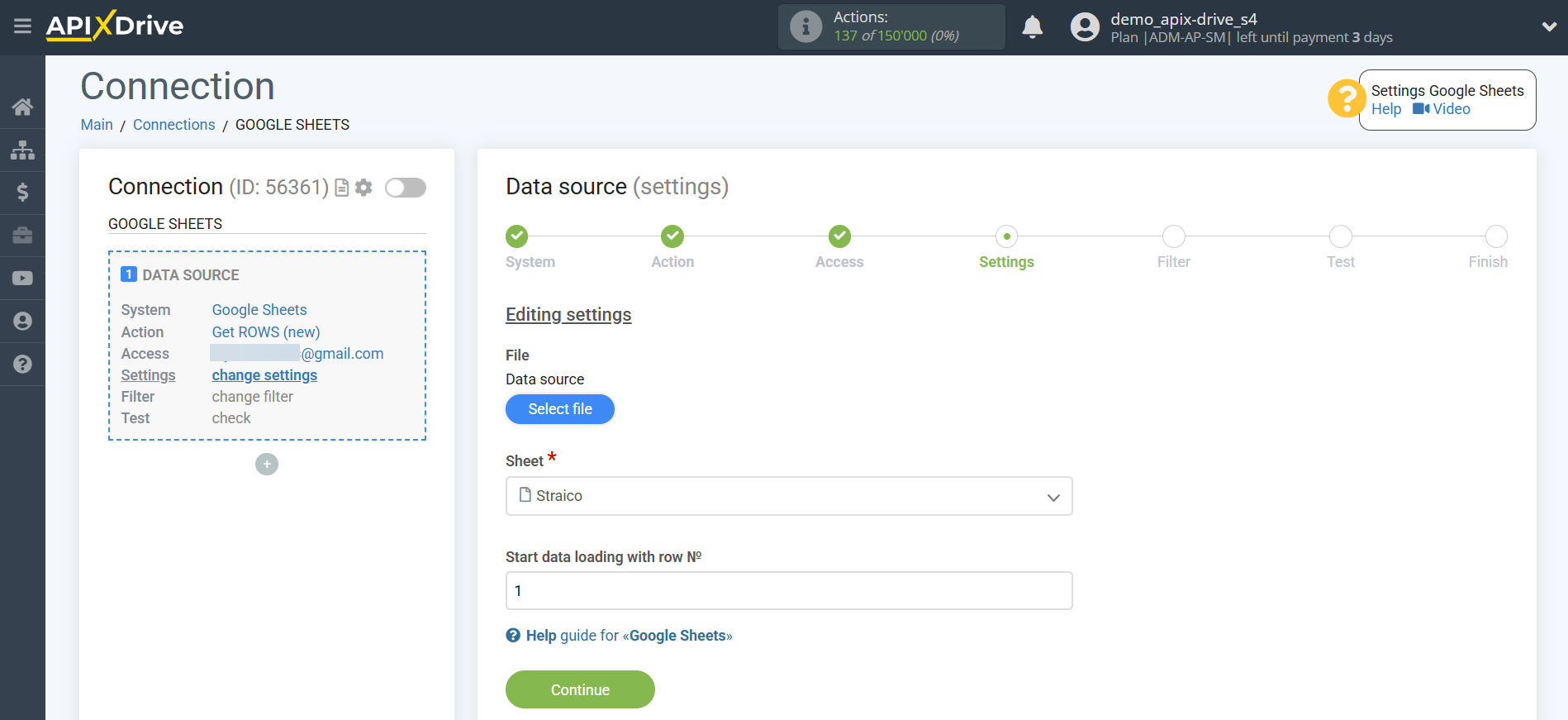
Task: Click the connection settings gear icon
Action: pos(363,188)
